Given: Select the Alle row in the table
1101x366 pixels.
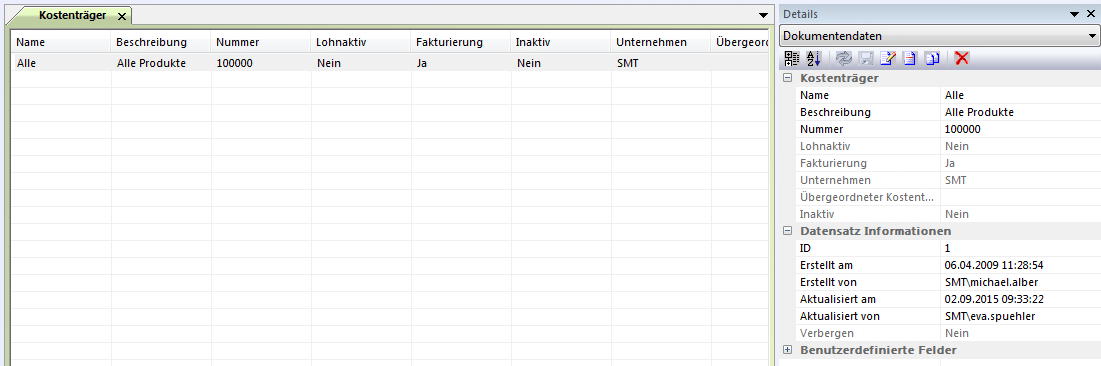Looking at the screenshot, I should point(388,63).
